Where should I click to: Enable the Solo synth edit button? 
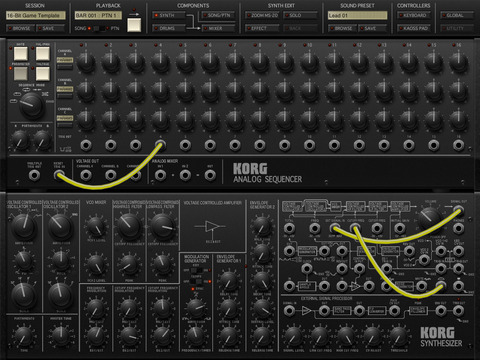click(300, 15)
